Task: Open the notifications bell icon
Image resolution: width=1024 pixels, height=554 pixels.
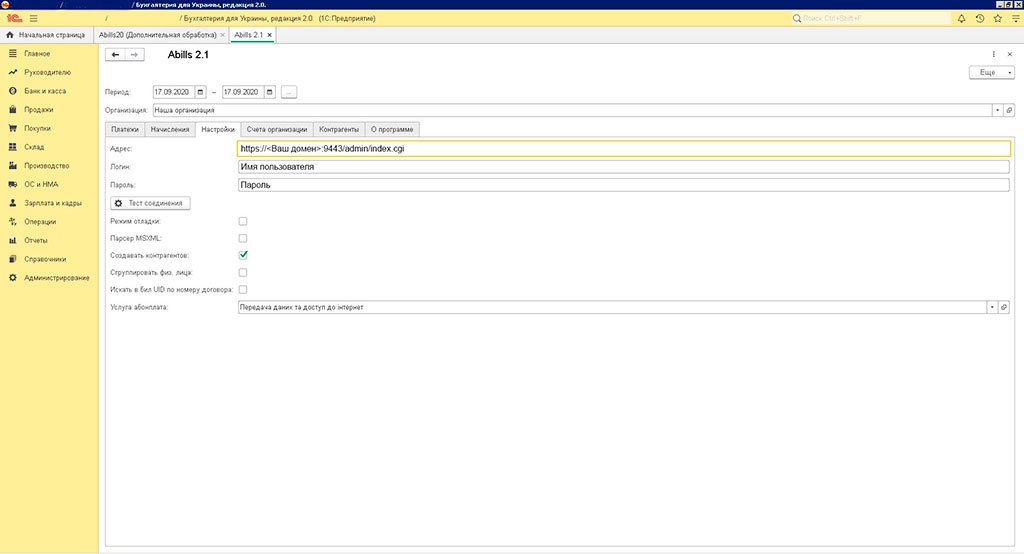Action: tap(961, 18)
